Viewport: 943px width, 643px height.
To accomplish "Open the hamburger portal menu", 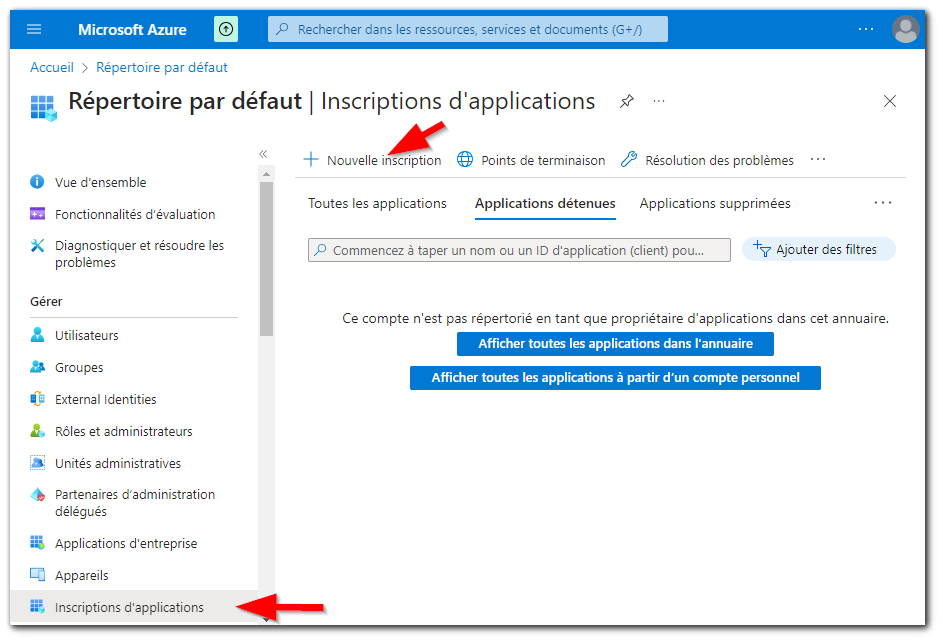I will tap(34, 29).
